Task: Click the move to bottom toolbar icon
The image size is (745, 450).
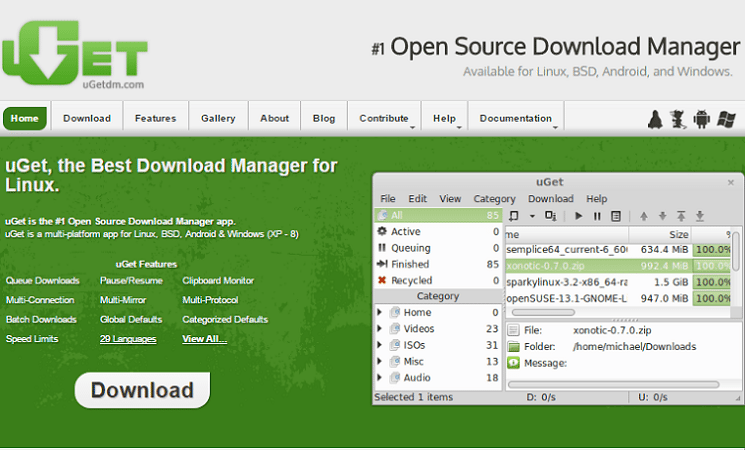Action: point(700,216)
